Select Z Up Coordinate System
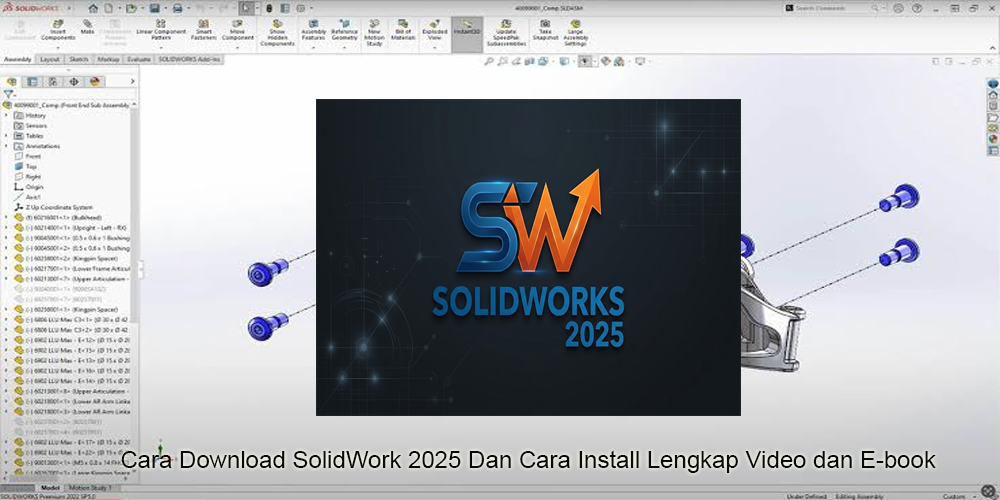The width and height of the screenshot is (1000, 500). pyautogui.click(x=54, y=207)
